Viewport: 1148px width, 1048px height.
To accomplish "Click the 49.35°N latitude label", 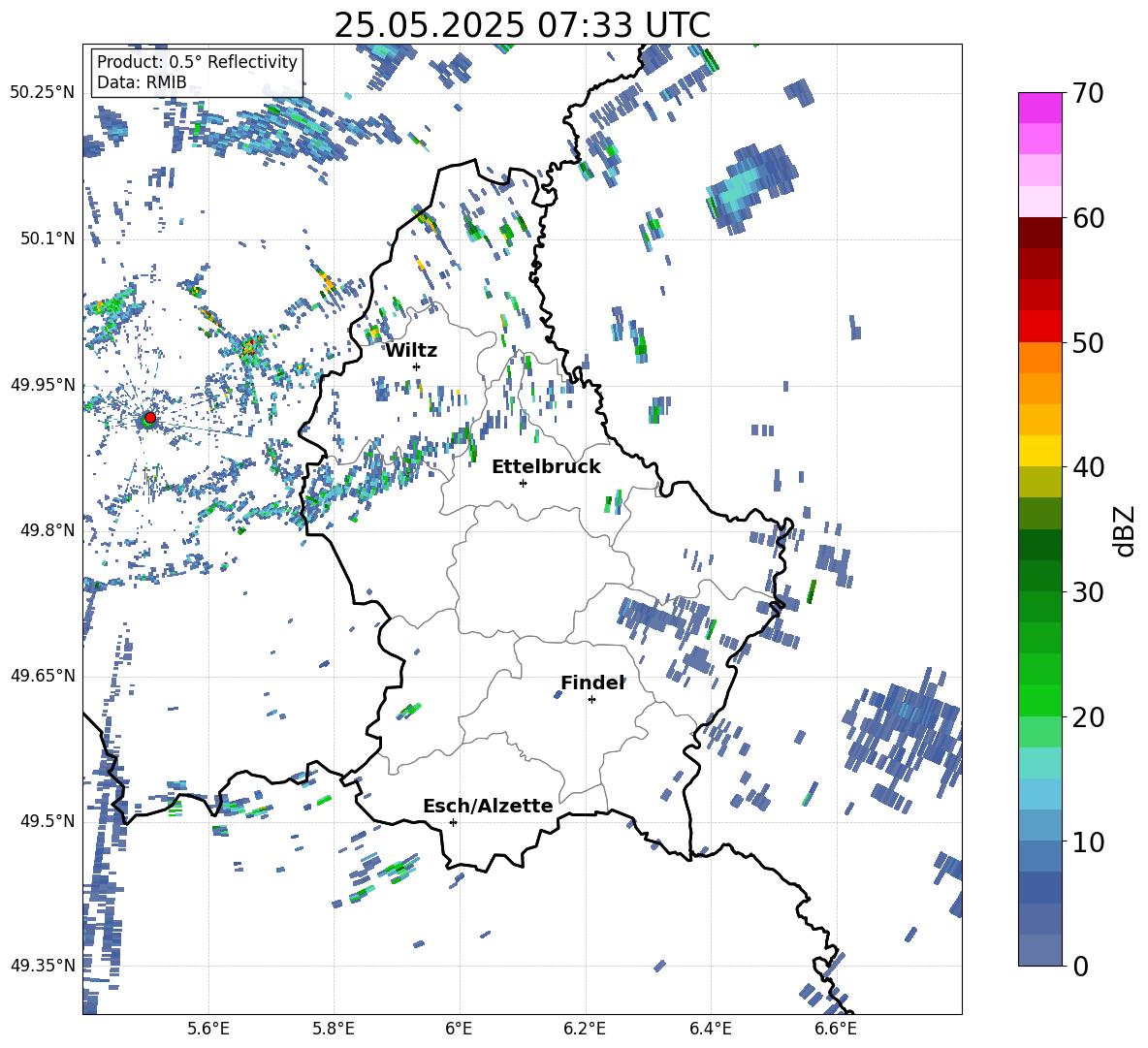I will (43, 966).
